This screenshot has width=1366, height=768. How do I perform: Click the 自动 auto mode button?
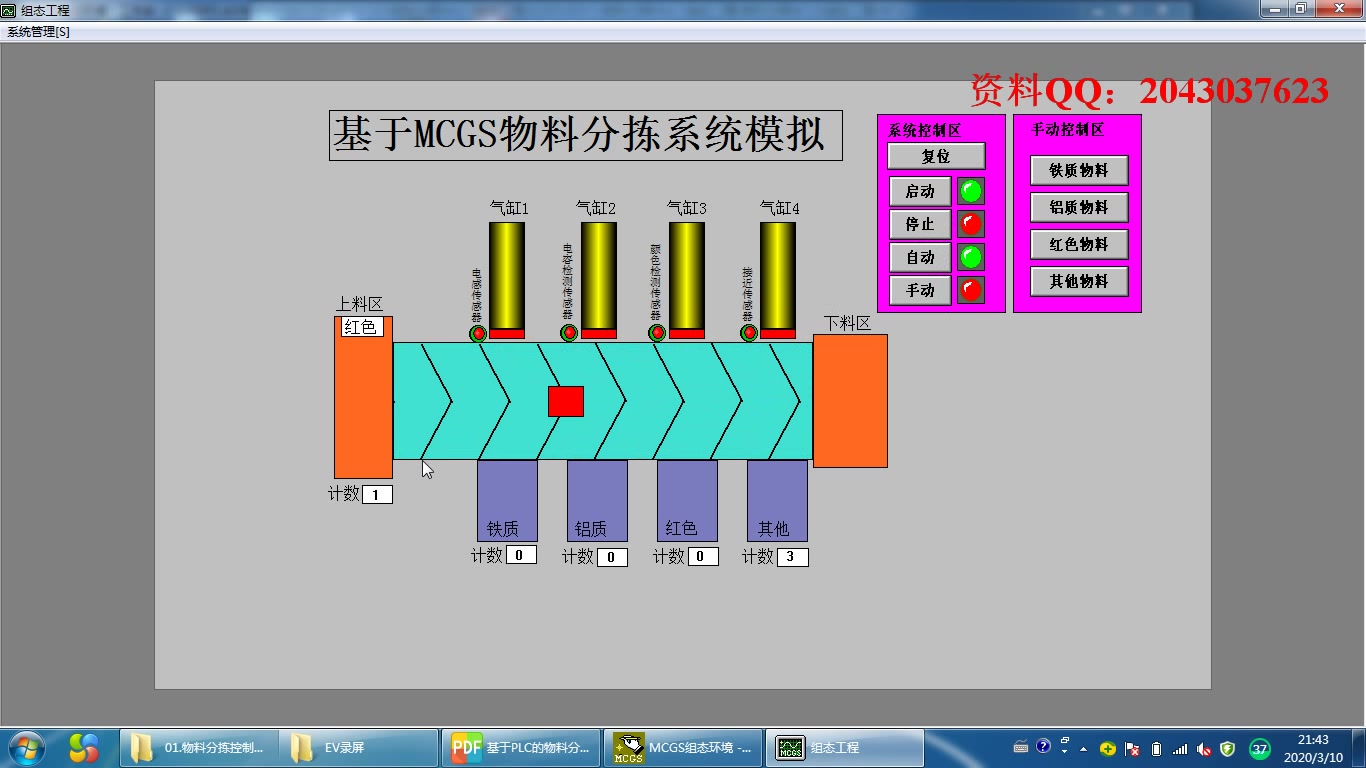[x=920, y=257]
